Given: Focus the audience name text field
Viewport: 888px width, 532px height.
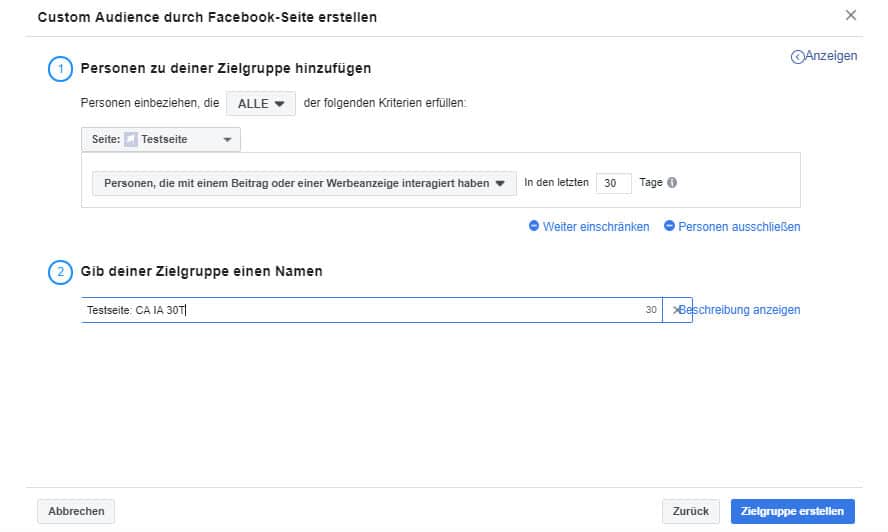Looking at the screenshot, I should 360,310.
